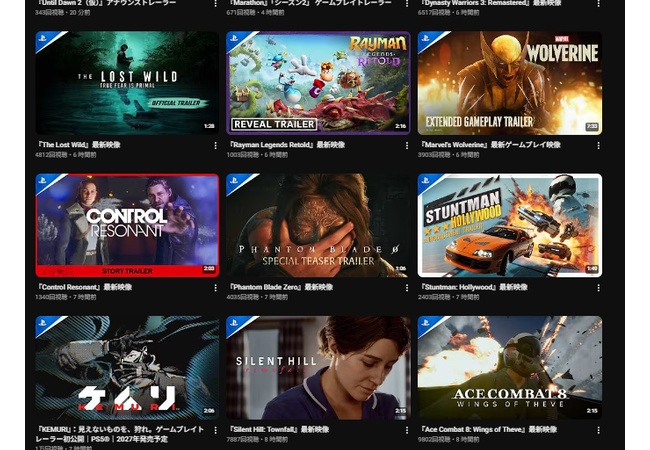Click the 『Control Resonant』最新映像 title link
The height and width of the screenshot is (450, 650).
tap(84, 287)
